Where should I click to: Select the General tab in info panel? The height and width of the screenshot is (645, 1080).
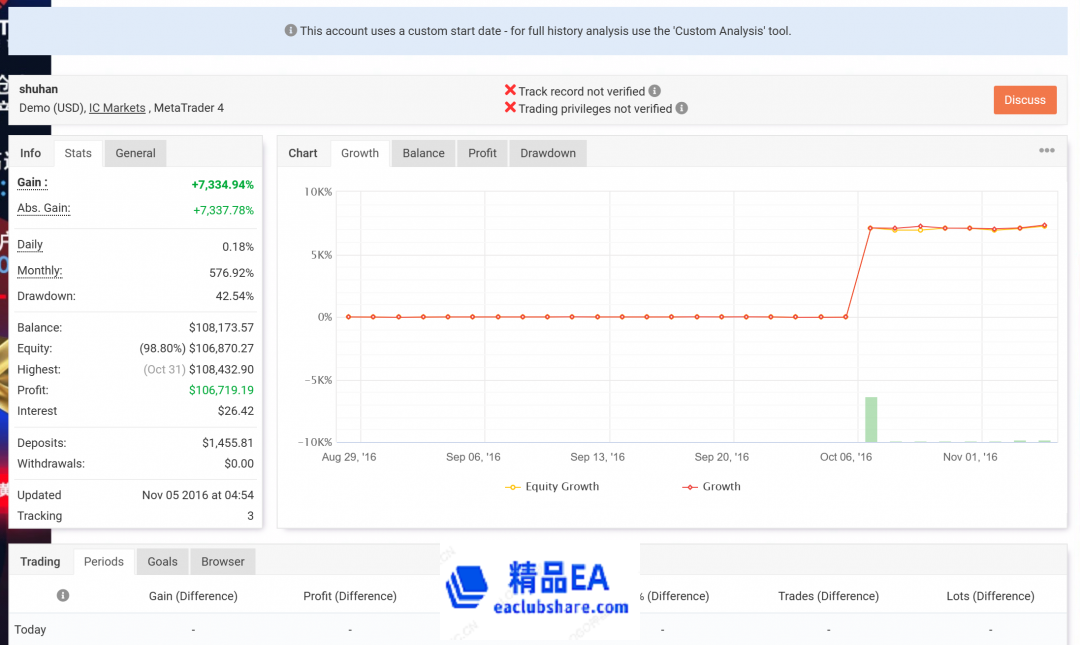(x=135, y=153)
